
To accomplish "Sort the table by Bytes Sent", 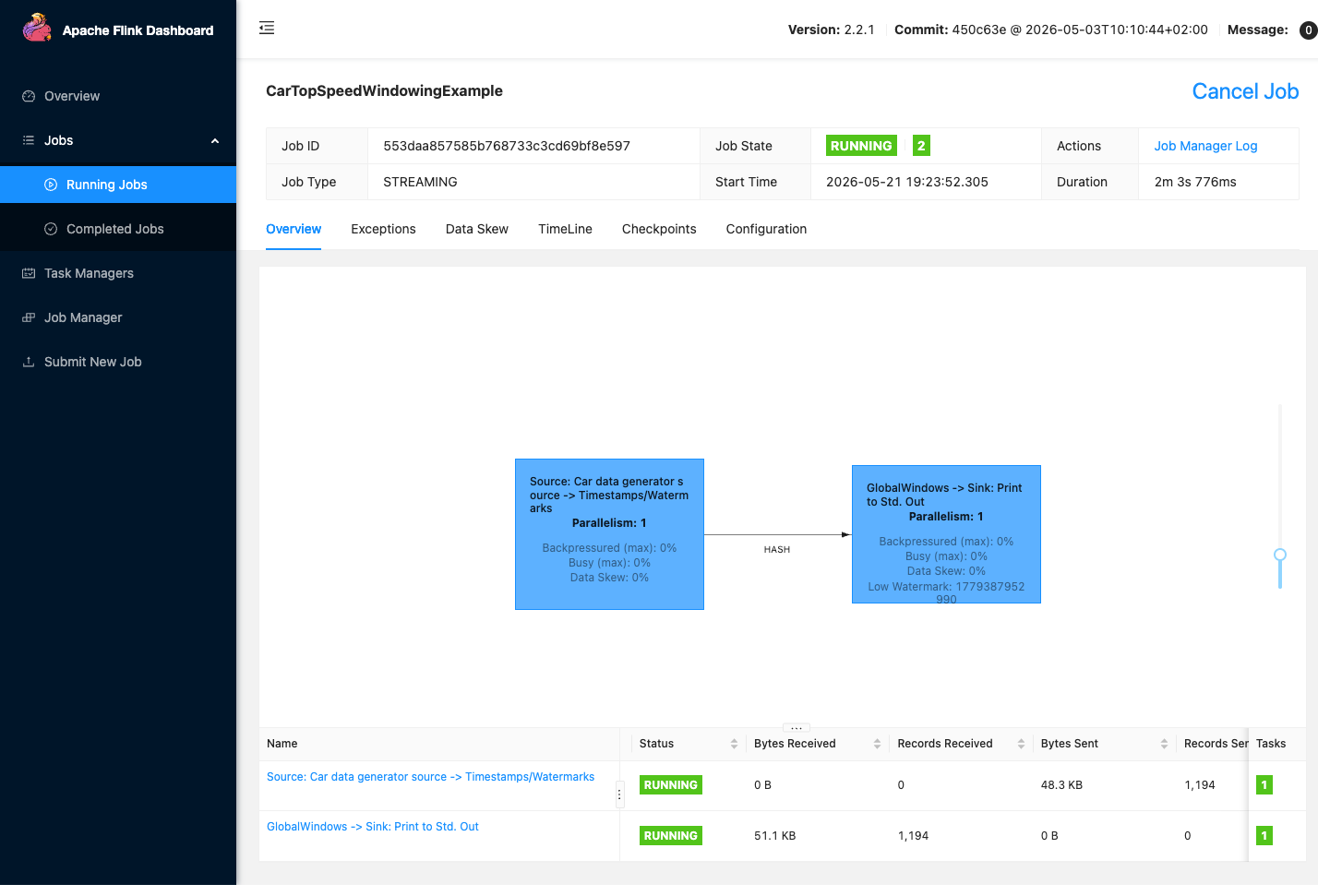I will [1164, 744].
